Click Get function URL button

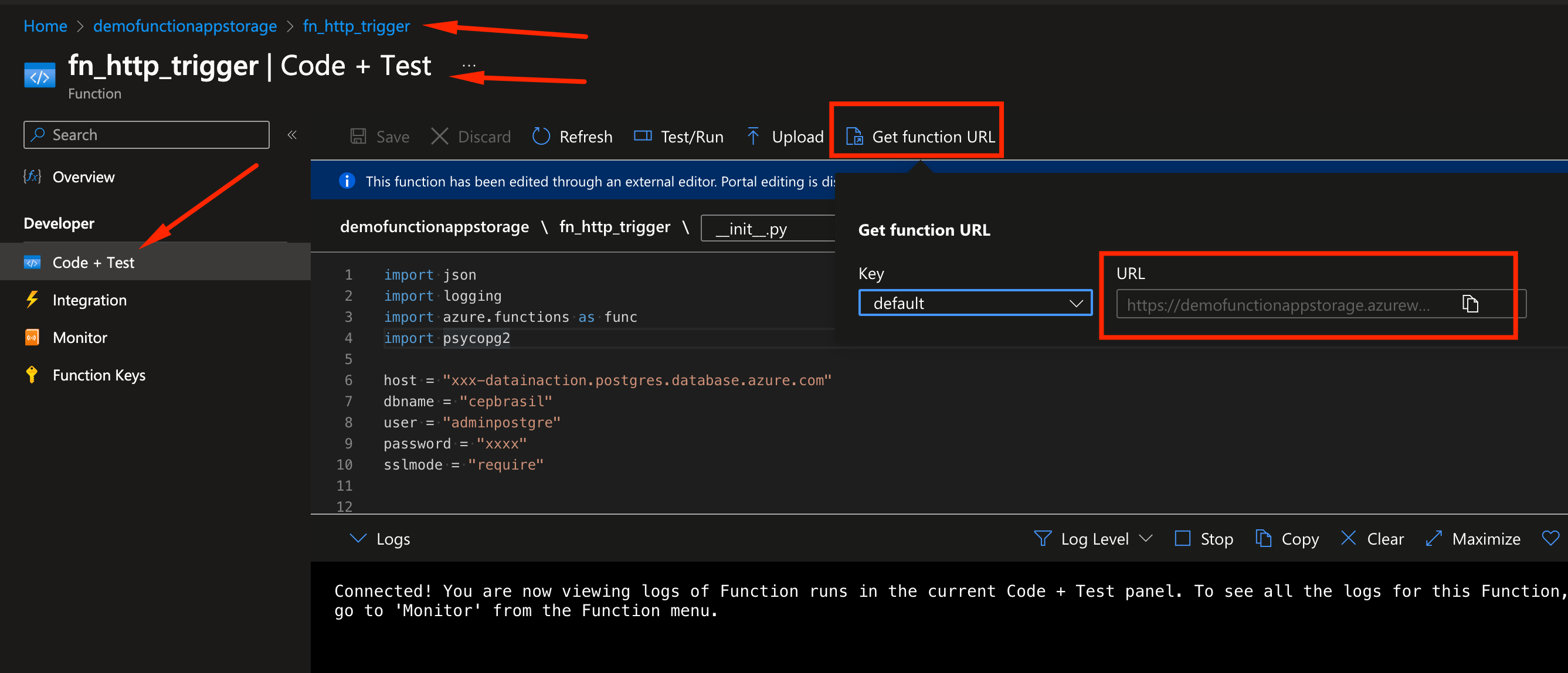(921, 137)
